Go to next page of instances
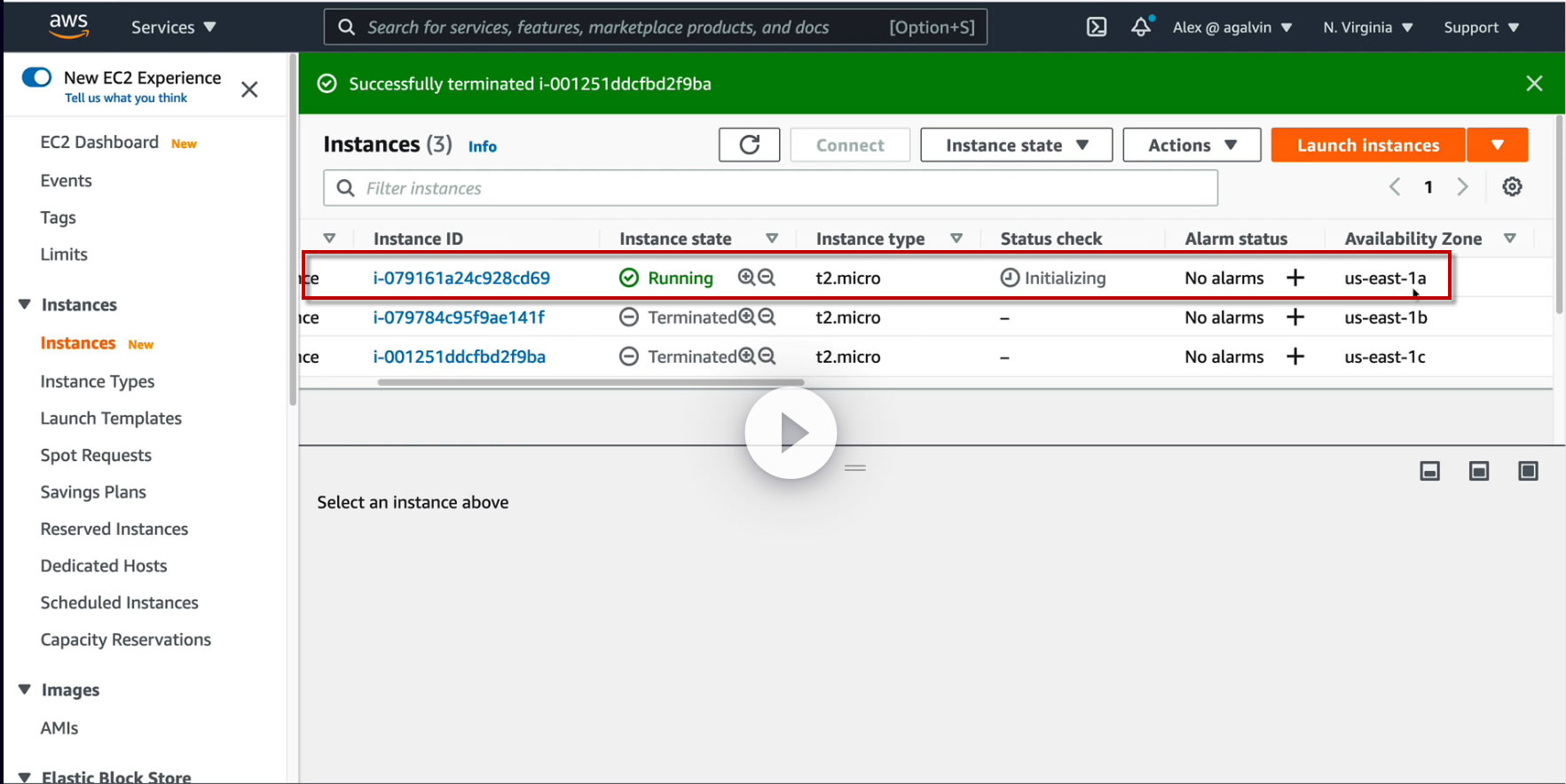Screen dimensions: 1566x784 click(1462, 186)
